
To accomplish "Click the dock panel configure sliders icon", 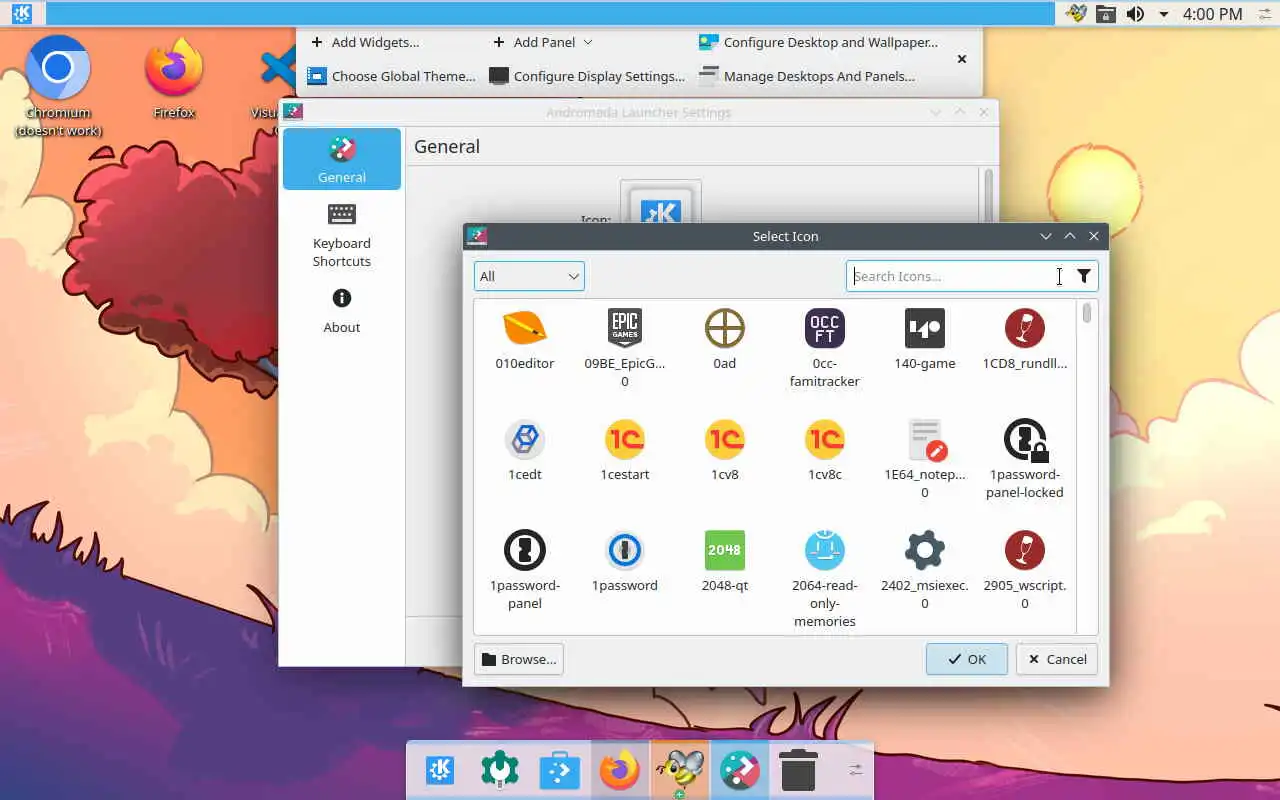I will pyautogui.click(x=855, y=770).
